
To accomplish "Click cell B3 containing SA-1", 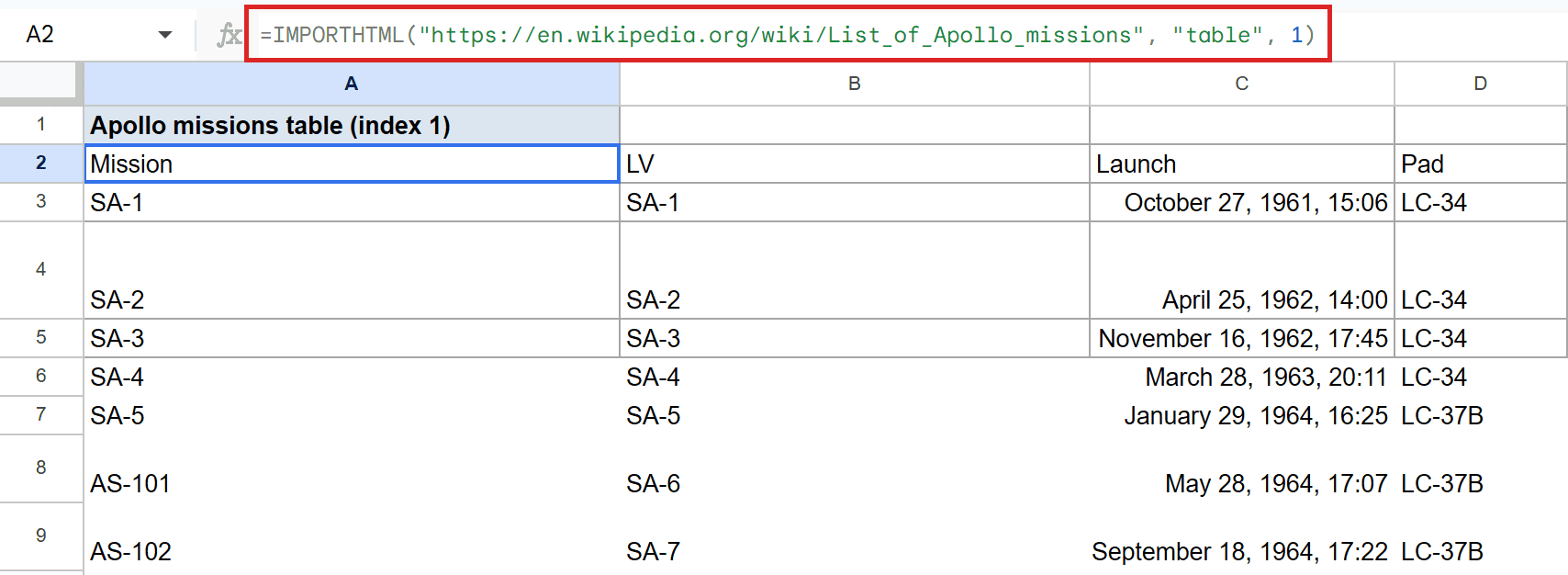I will pyautogui.click(x=855, y=202).
